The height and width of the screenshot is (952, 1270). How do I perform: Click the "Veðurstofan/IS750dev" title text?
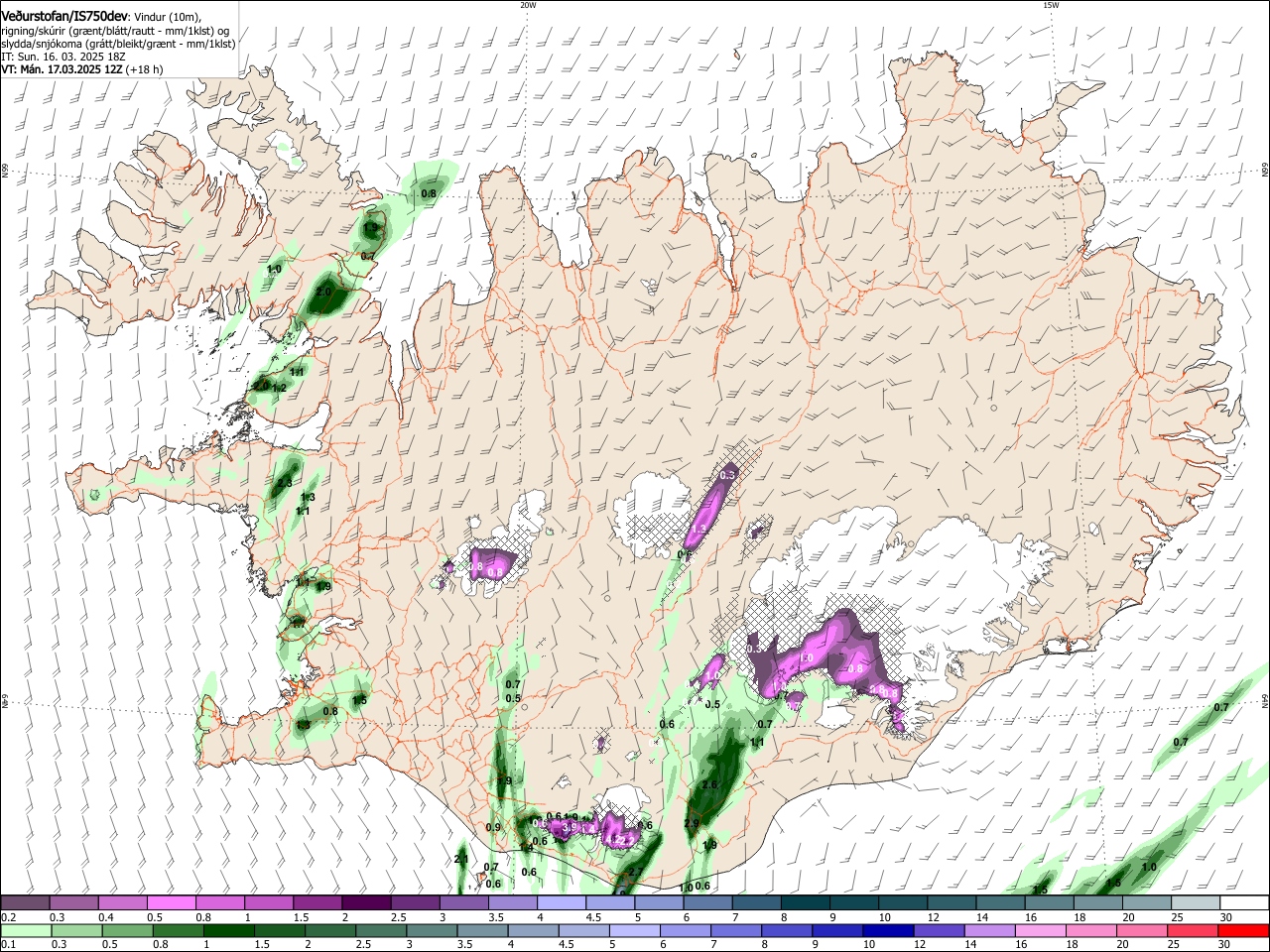(x=64, y=16)
